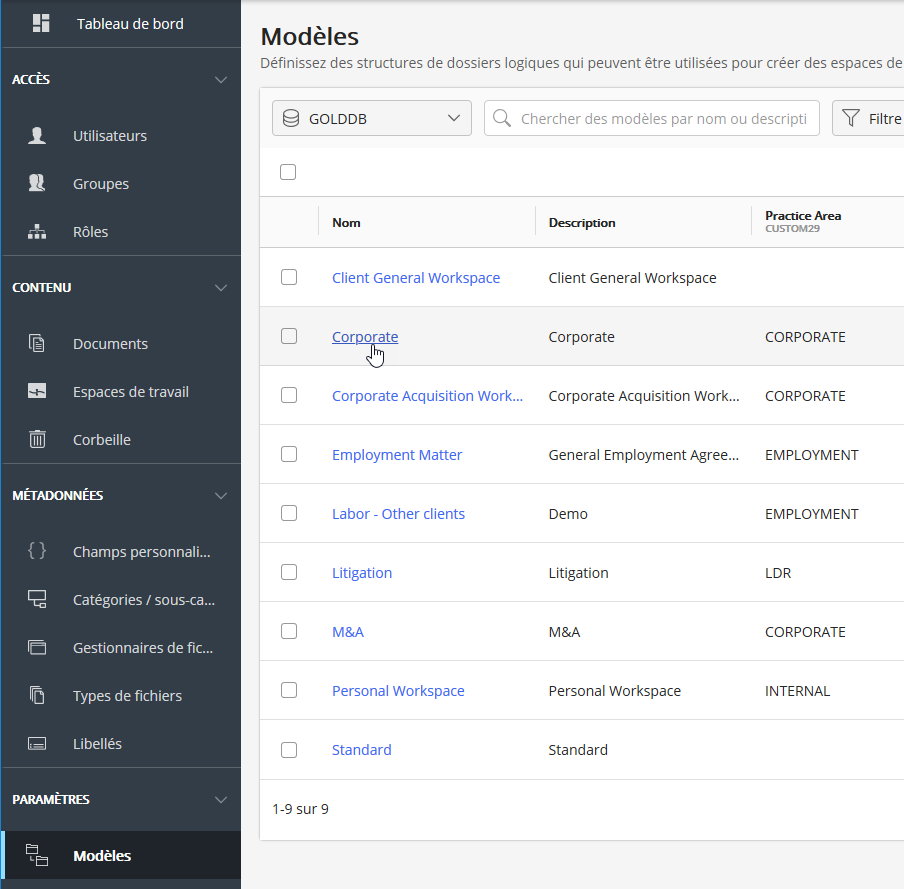Click the Filtre button
The image size is (904, 889).
point(870,118)
